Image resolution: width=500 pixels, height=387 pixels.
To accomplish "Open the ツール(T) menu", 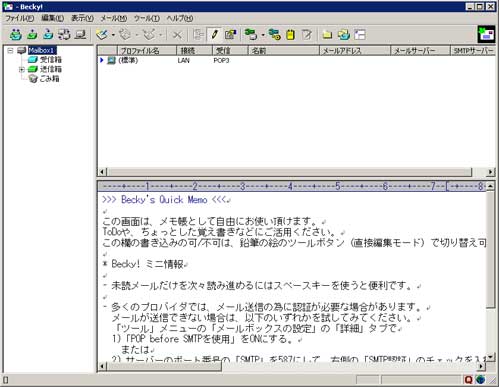I will click(x=147, y=18).
